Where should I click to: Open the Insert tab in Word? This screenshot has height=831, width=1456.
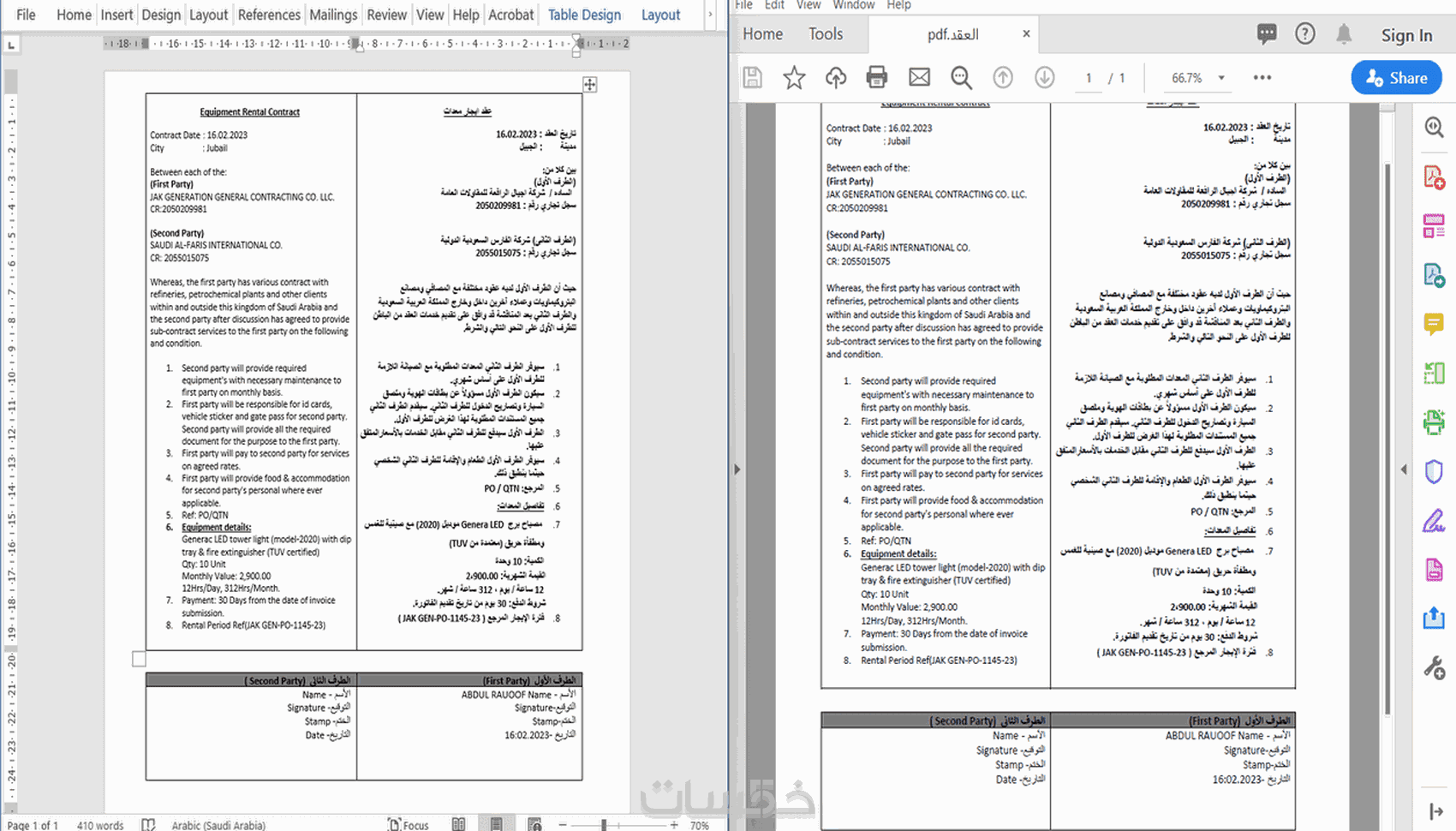click(x=116, y=15)
